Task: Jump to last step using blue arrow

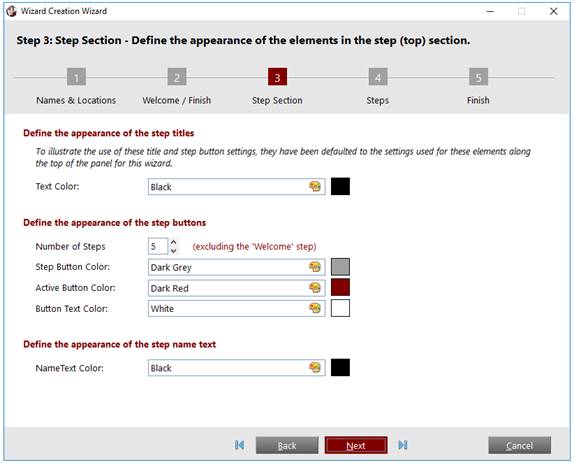Action: 403,445
